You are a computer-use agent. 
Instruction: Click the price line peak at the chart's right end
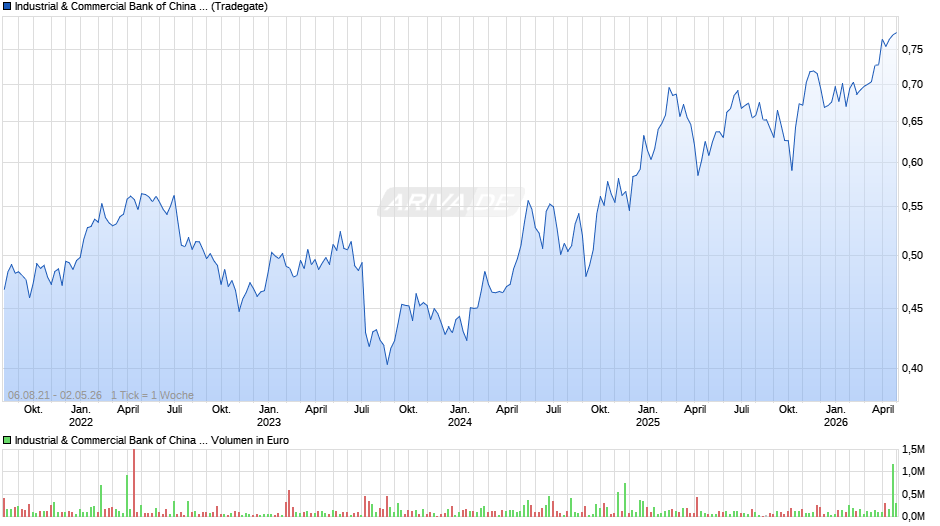click(x=896, y=33)
